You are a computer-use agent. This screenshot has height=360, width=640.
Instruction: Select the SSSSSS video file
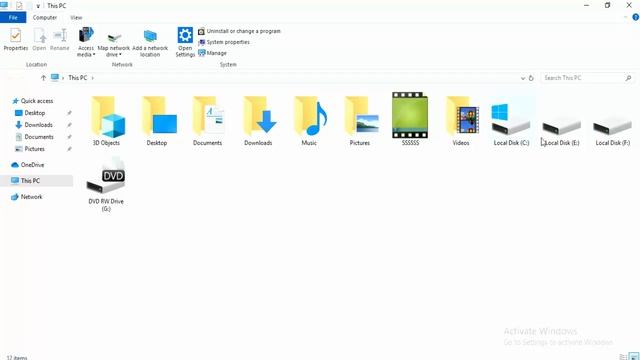[x=410, y=119]
